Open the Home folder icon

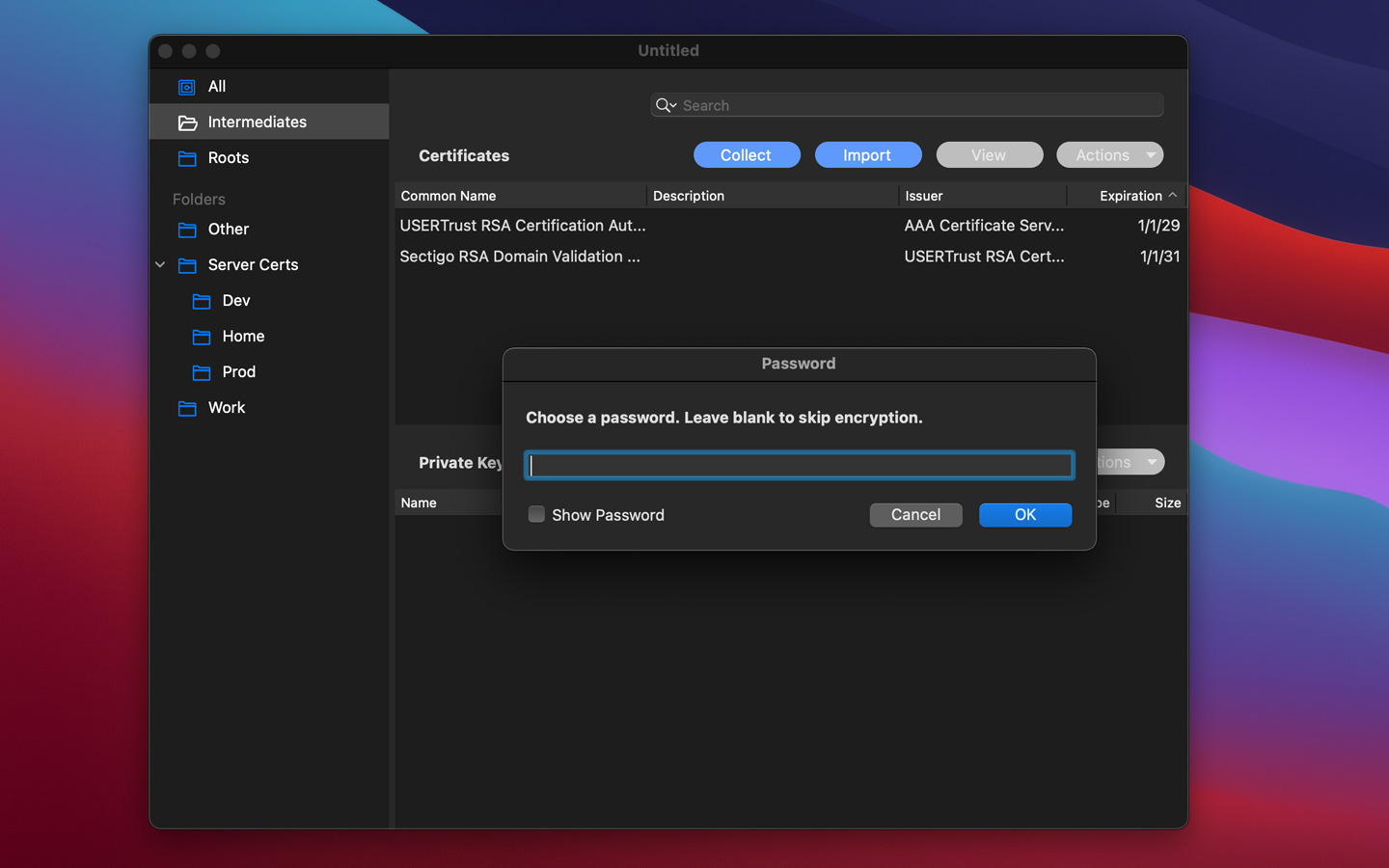(x=204, y=337)
